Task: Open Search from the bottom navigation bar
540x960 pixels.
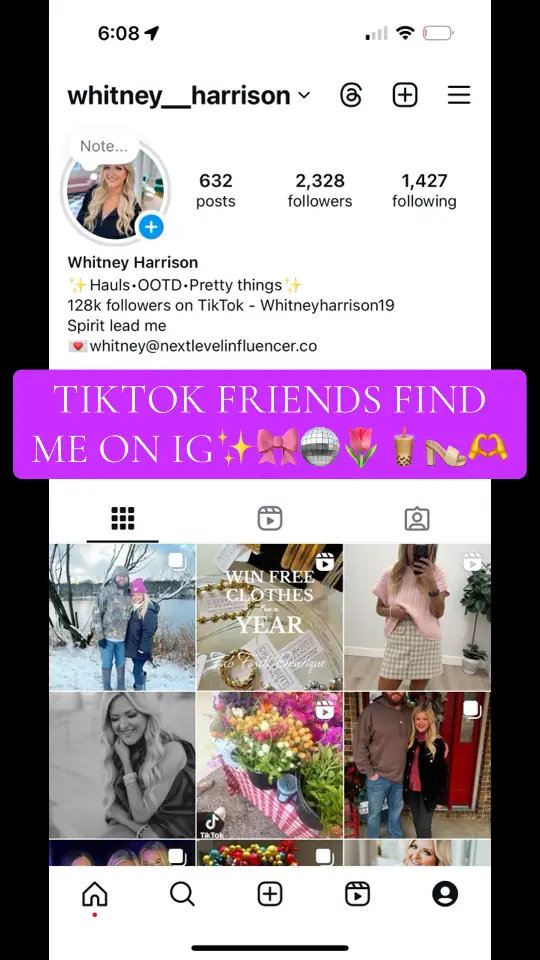Action: (182, 894)
